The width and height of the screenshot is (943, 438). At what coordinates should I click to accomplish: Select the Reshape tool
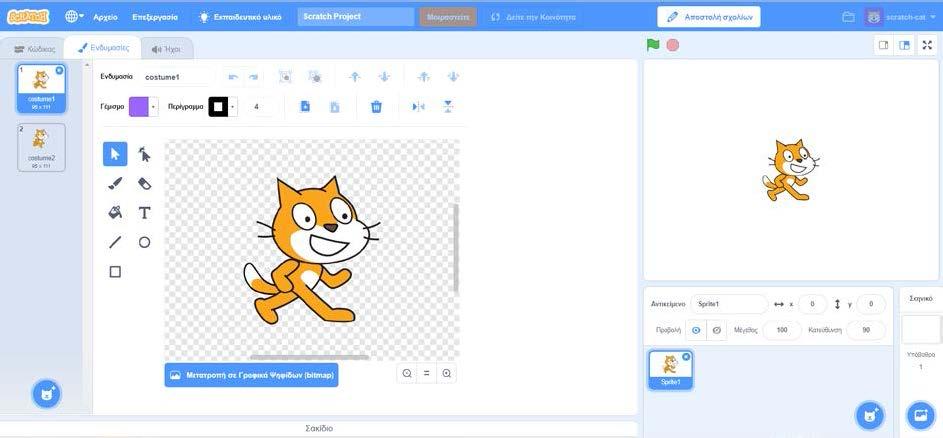(144, 154)
